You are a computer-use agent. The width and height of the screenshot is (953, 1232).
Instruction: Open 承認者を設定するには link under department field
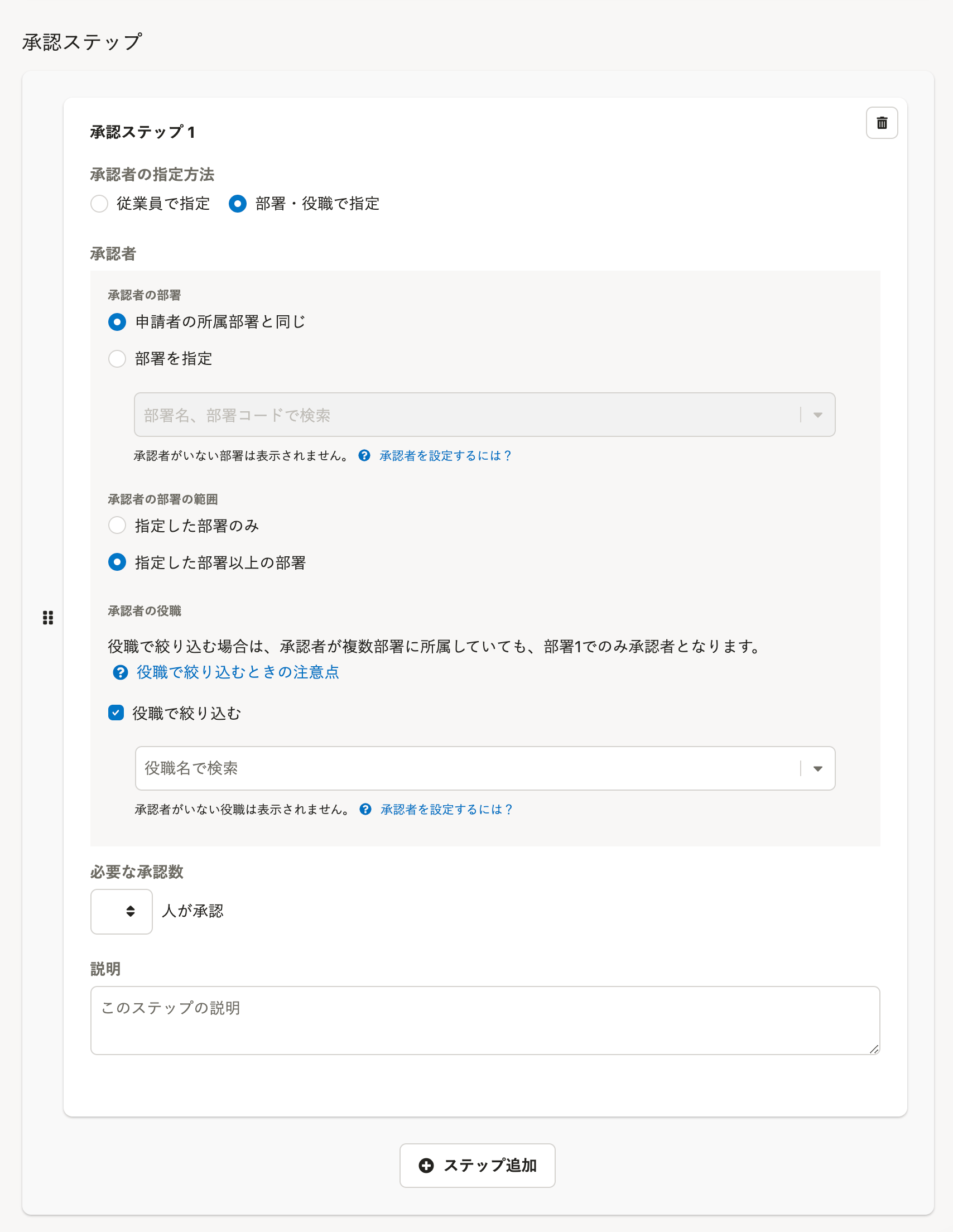click(445, 456)
